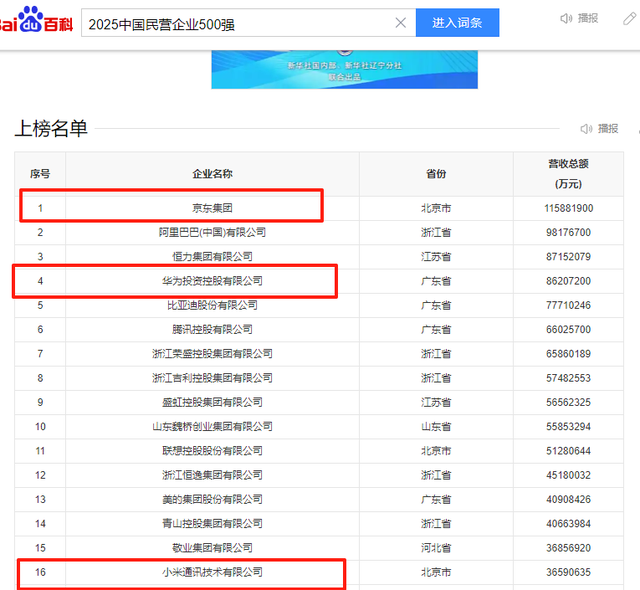Screen dimensions: 640x590
Task: Select the 浙江恒逸集团有限公司 cell
Action: (x=212, y=475)
